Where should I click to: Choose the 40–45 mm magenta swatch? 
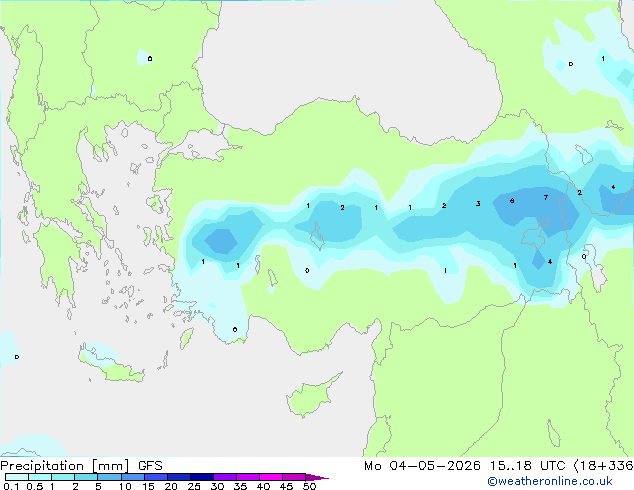(x=271, y=477)
